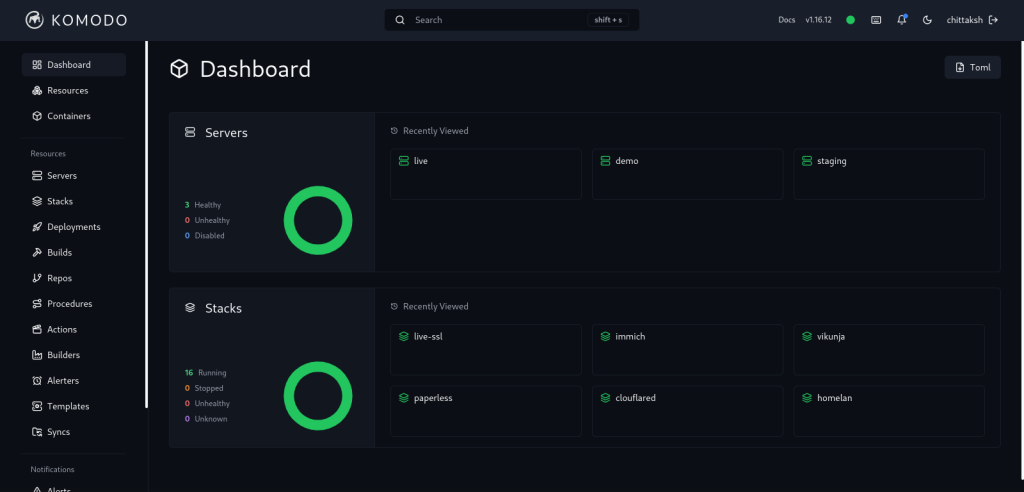The height and width of the screenshot is (492, 1024).
Task: Open the recently viewed staging server card
Action: 889,174
